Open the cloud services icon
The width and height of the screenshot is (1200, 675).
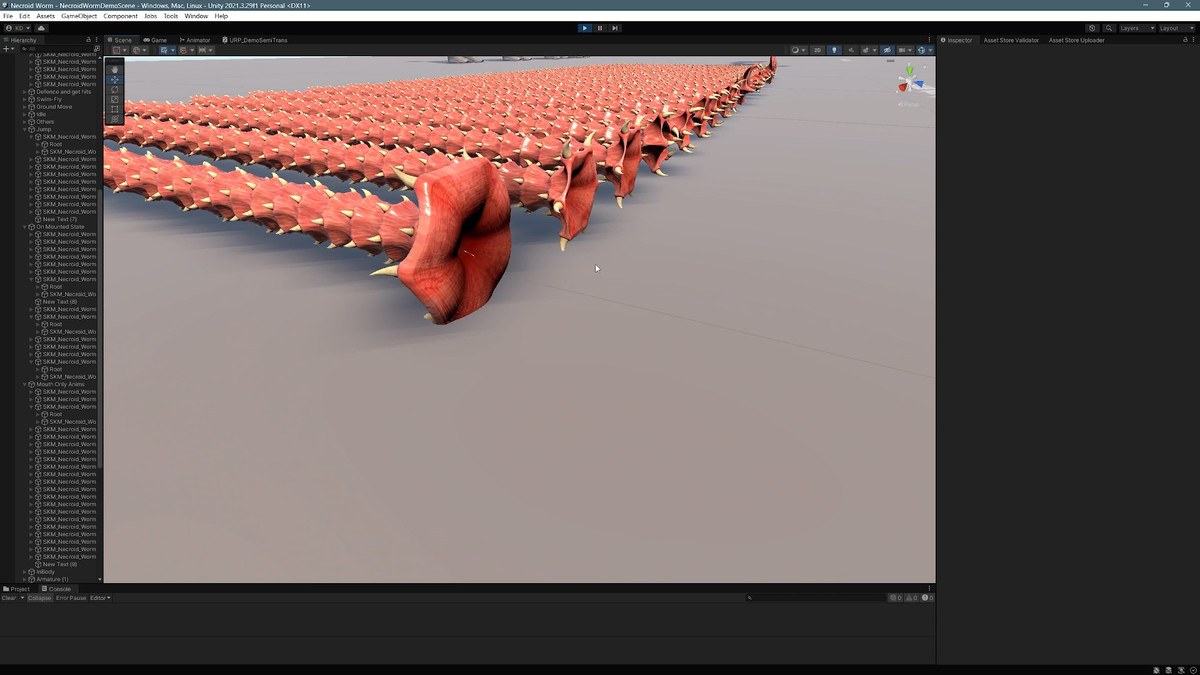41,28
